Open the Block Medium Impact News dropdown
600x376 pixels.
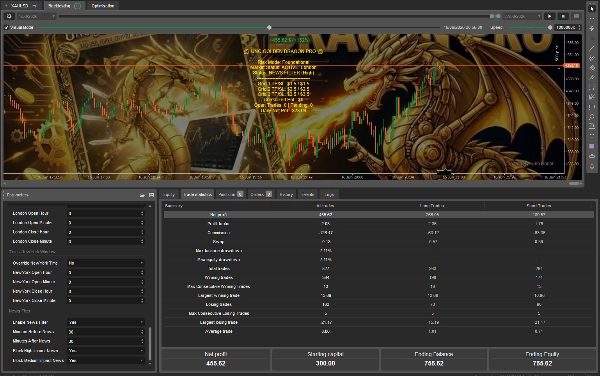[x=106, y=360]
